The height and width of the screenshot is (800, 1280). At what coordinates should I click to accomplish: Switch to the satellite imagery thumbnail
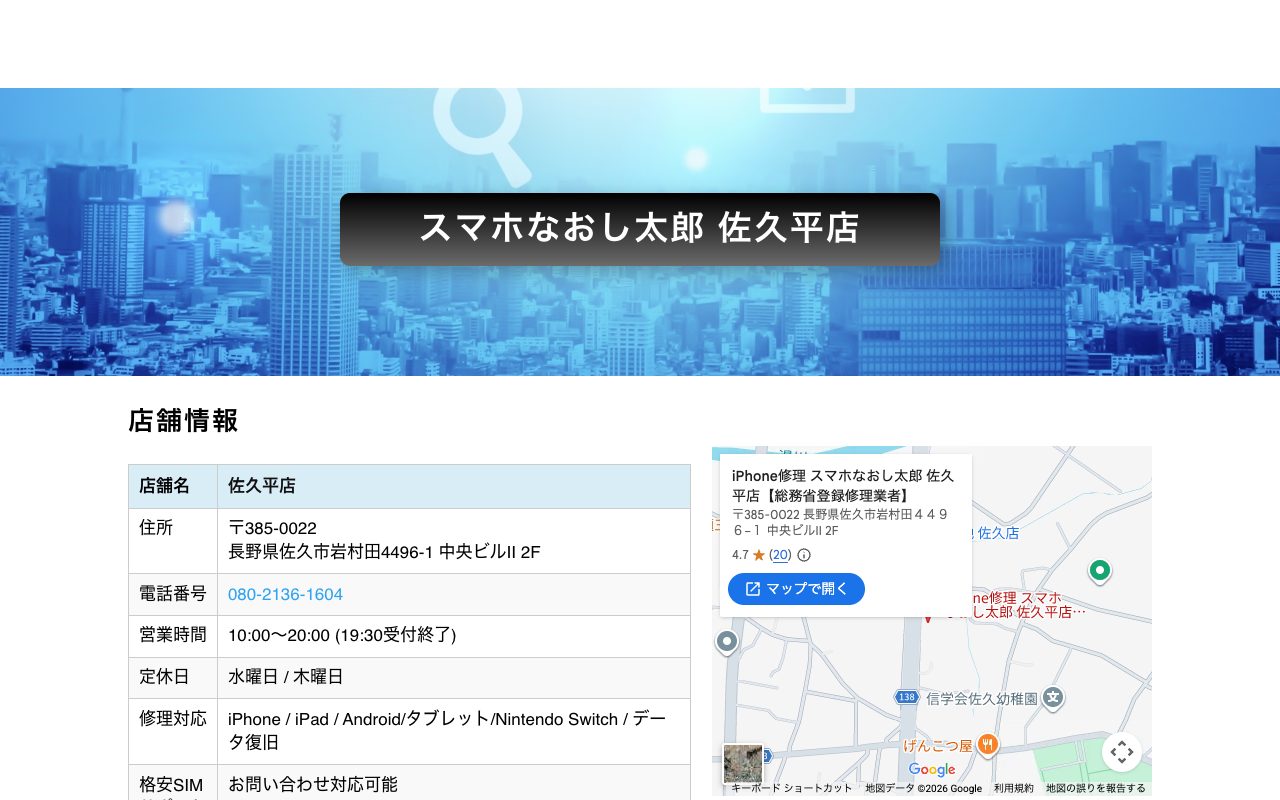(743, 764)
